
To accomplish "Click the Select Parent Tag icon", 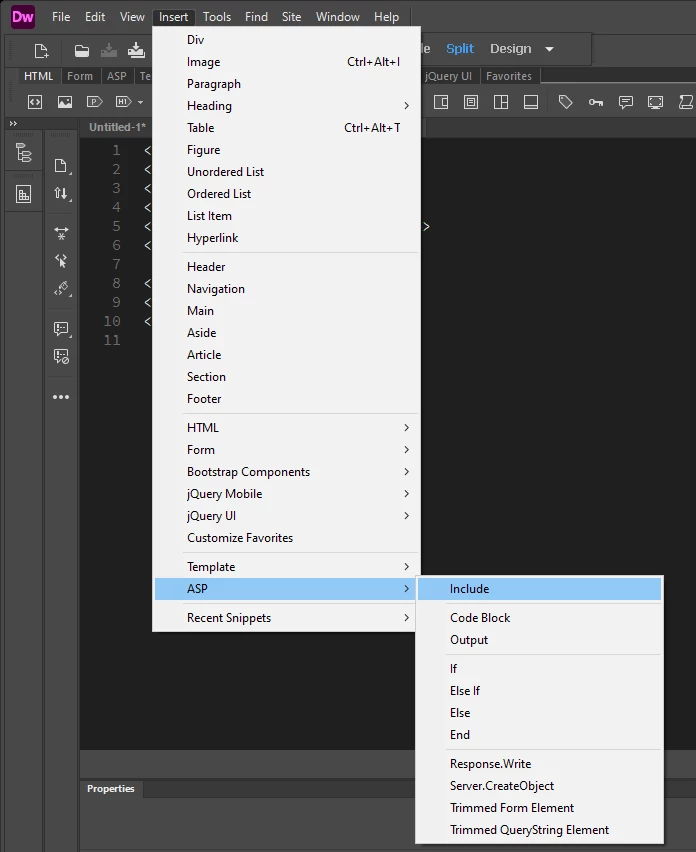I will 61,261.
